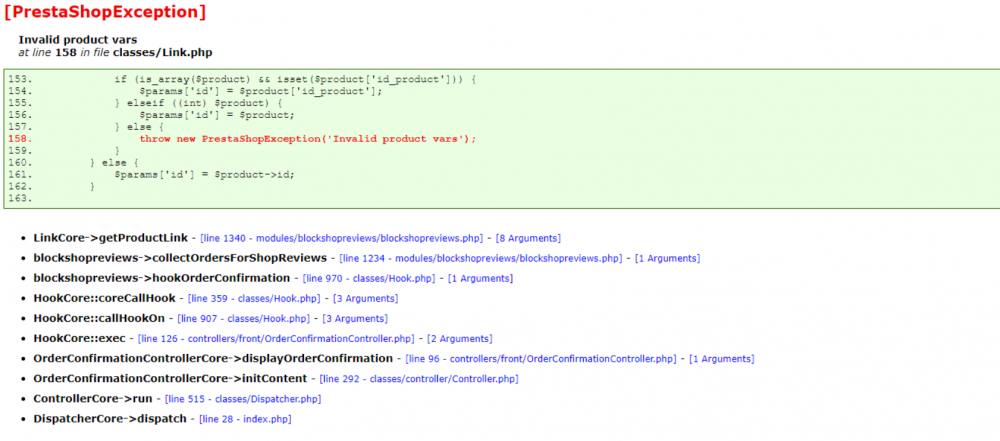The image size is (1000, 441).
Task: Click blockshopreviews->collectOrdersForShopReviews text
Action: [x=180, y=258]
